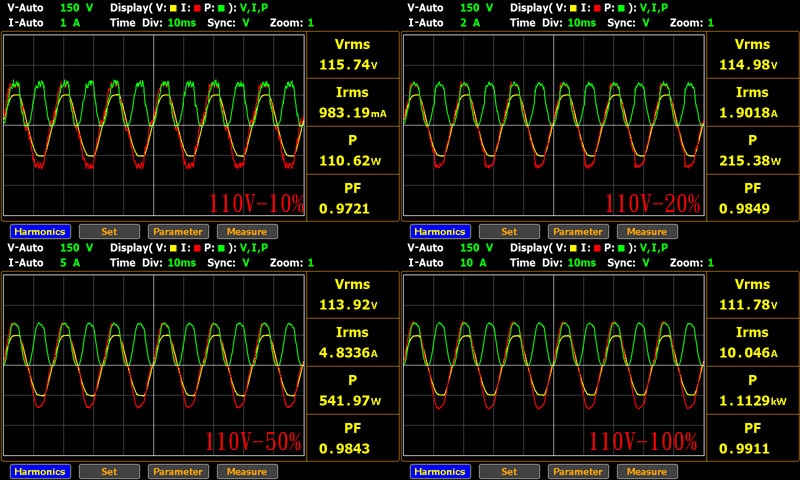Click the red 110V-20% label
Image resolution: width=800 pixels, height=480 pixels.
pyautogui.click(x=653, y=204)
